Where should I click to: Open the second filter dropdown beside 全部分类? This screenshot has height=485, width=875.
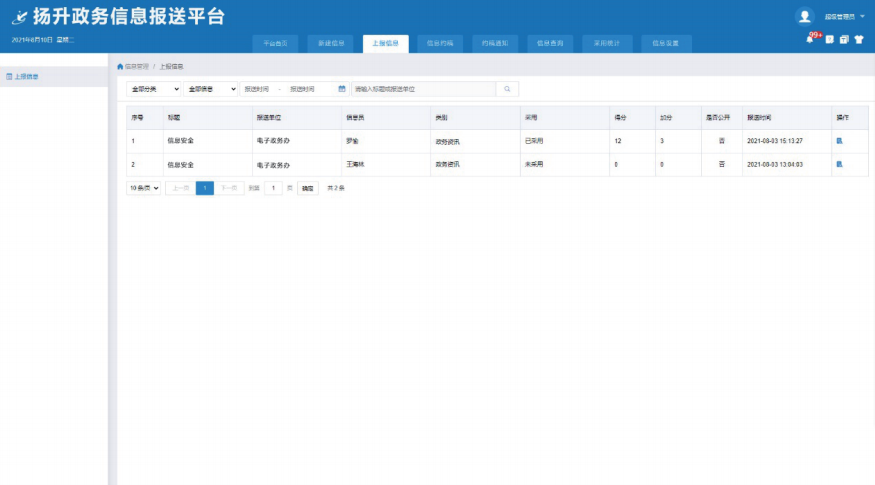point(210,89)
